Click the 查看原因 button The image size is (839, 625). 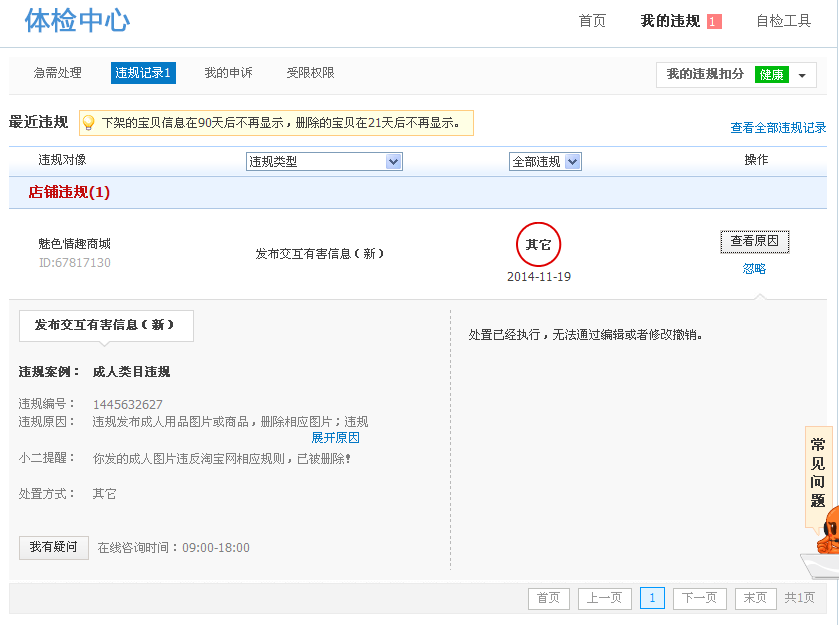point(754,242)
